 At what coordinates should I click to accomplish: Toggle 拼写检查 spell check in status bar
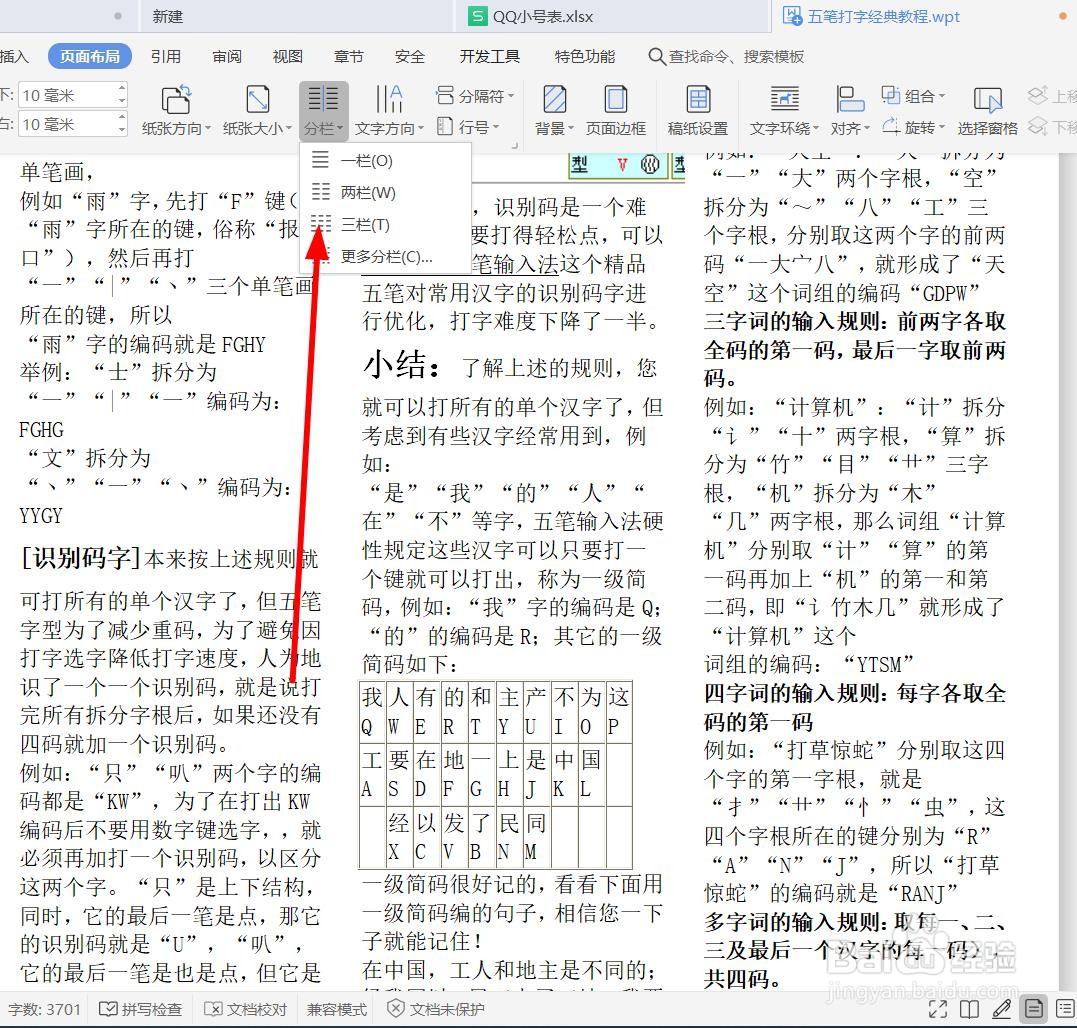pyautogui.click(x=140, y=1010)
